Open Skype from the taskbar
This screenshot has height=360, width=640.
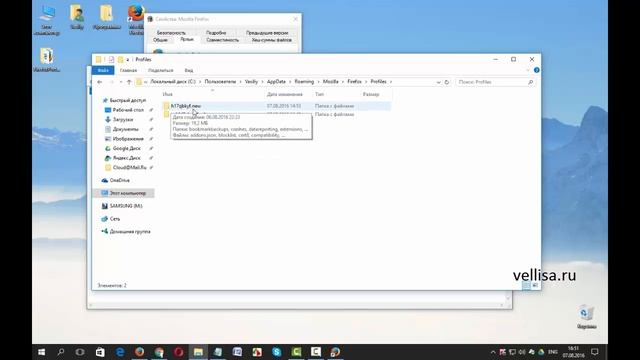pos(276,352)
